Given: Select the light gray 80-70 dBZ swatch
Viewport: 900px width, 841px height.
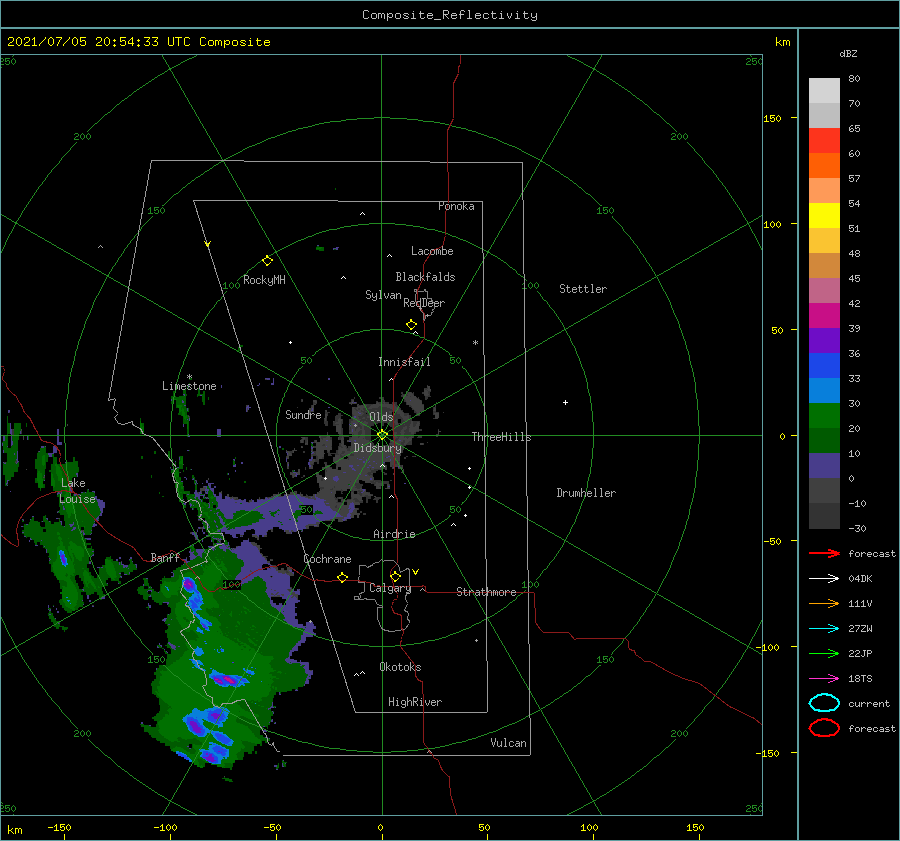Looking at the screenshot, I should click(x=824, y=91).
